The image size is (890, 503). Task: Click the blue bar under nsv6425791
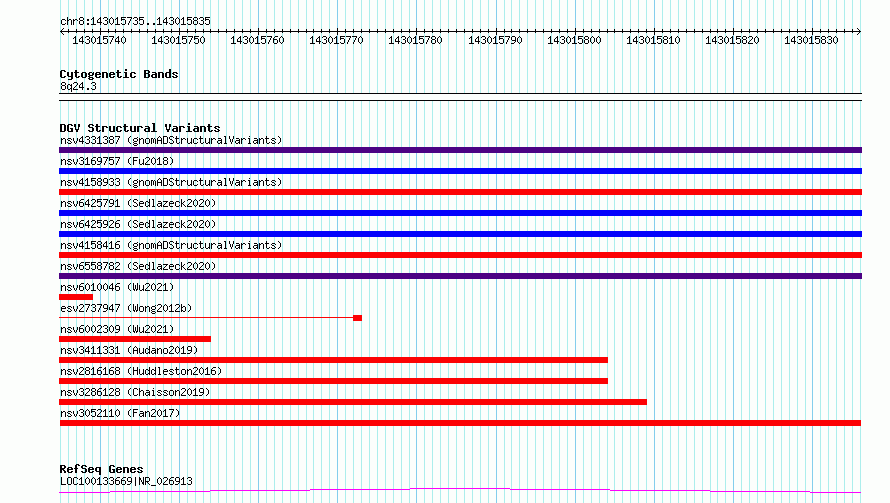460,213
